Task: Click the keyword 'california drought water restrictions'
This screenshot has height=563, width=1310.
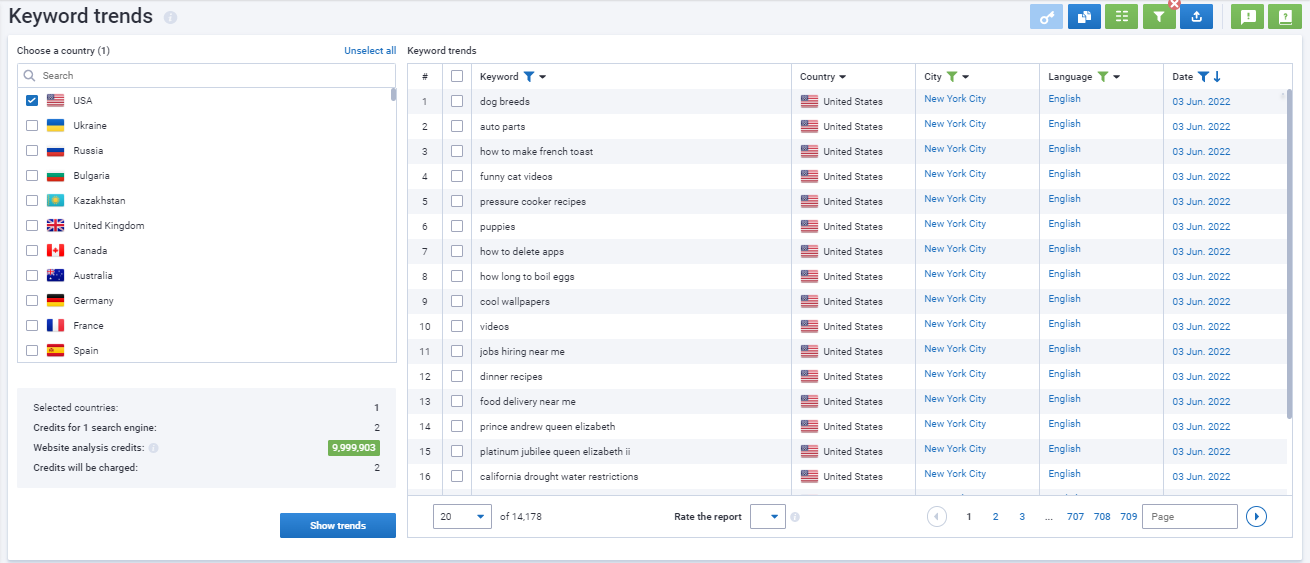Action: coord(559,477)
